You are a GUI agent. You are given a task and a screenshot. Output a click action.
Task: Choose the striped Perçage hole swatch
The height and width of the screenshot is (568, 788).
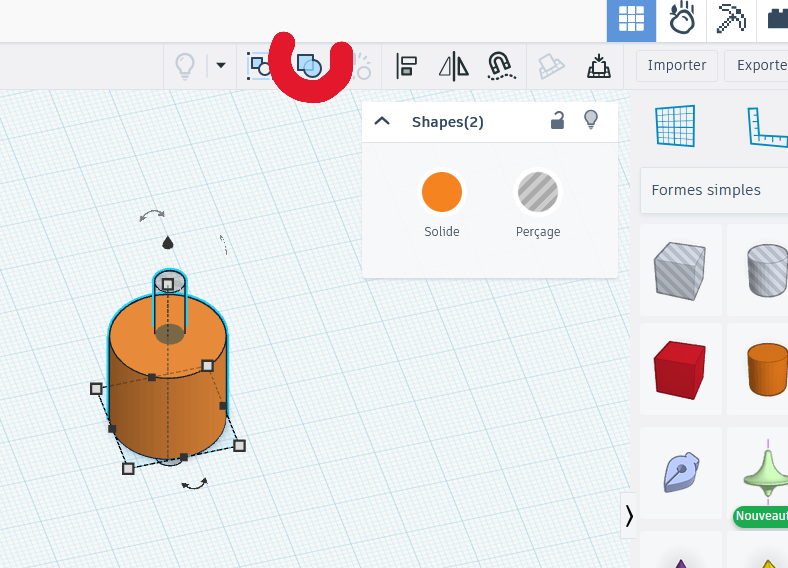(x=538, y=192)
